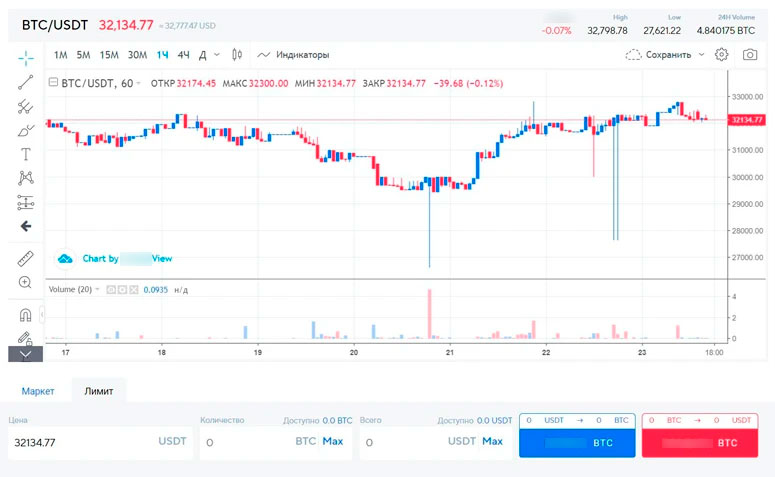Open chart settings gear icon

[x=722, y=55]
